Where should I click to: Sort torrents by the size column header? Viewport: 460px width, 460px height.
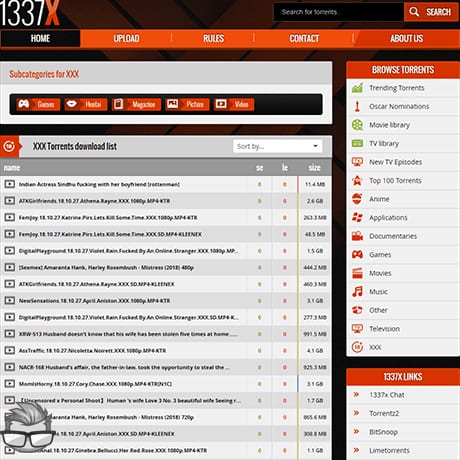[314, 168]
